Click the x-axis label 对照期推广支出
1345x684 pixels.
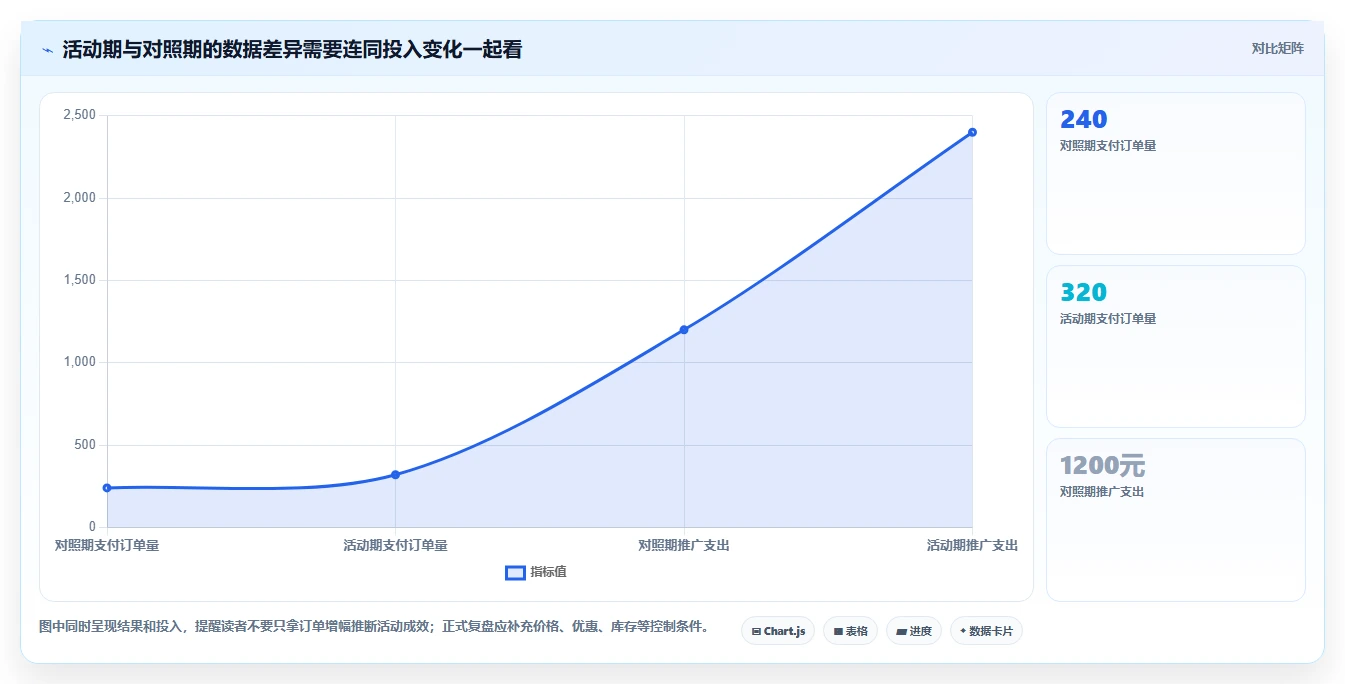pos(684,546)
